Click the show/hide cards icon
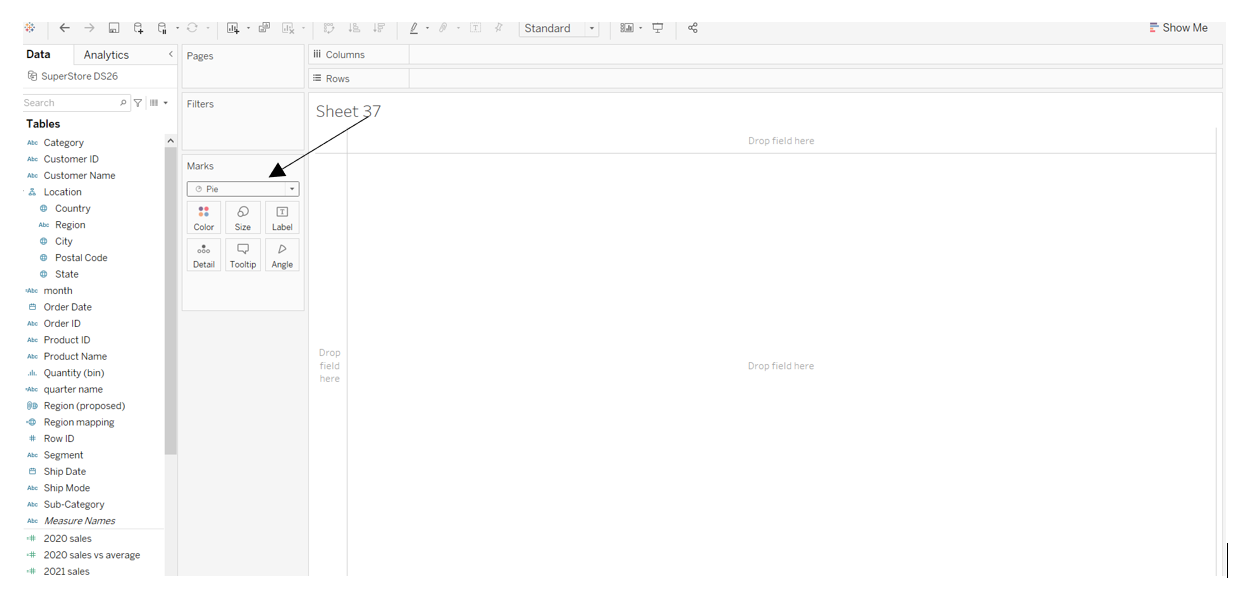 coord(627,28)
